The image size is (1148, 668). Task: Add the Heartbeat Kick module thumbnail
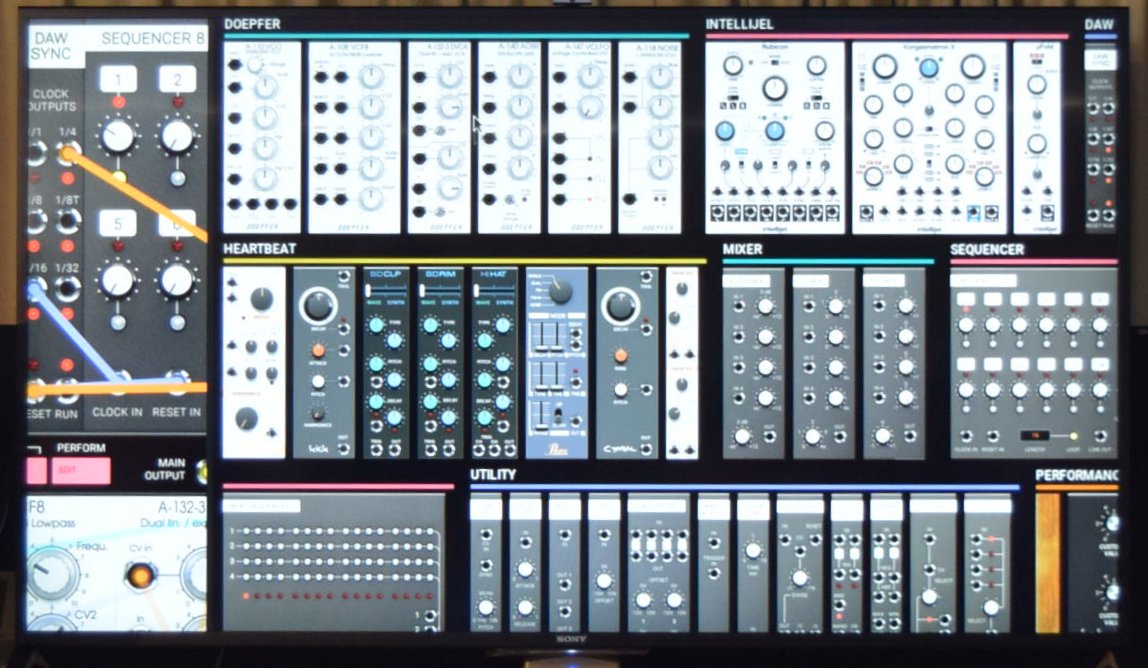click(x=324, y=363)
